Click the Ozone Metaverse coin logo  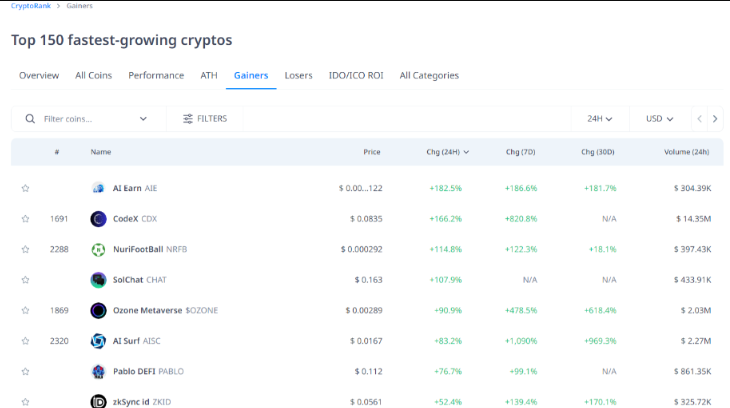tap(98, 310)
